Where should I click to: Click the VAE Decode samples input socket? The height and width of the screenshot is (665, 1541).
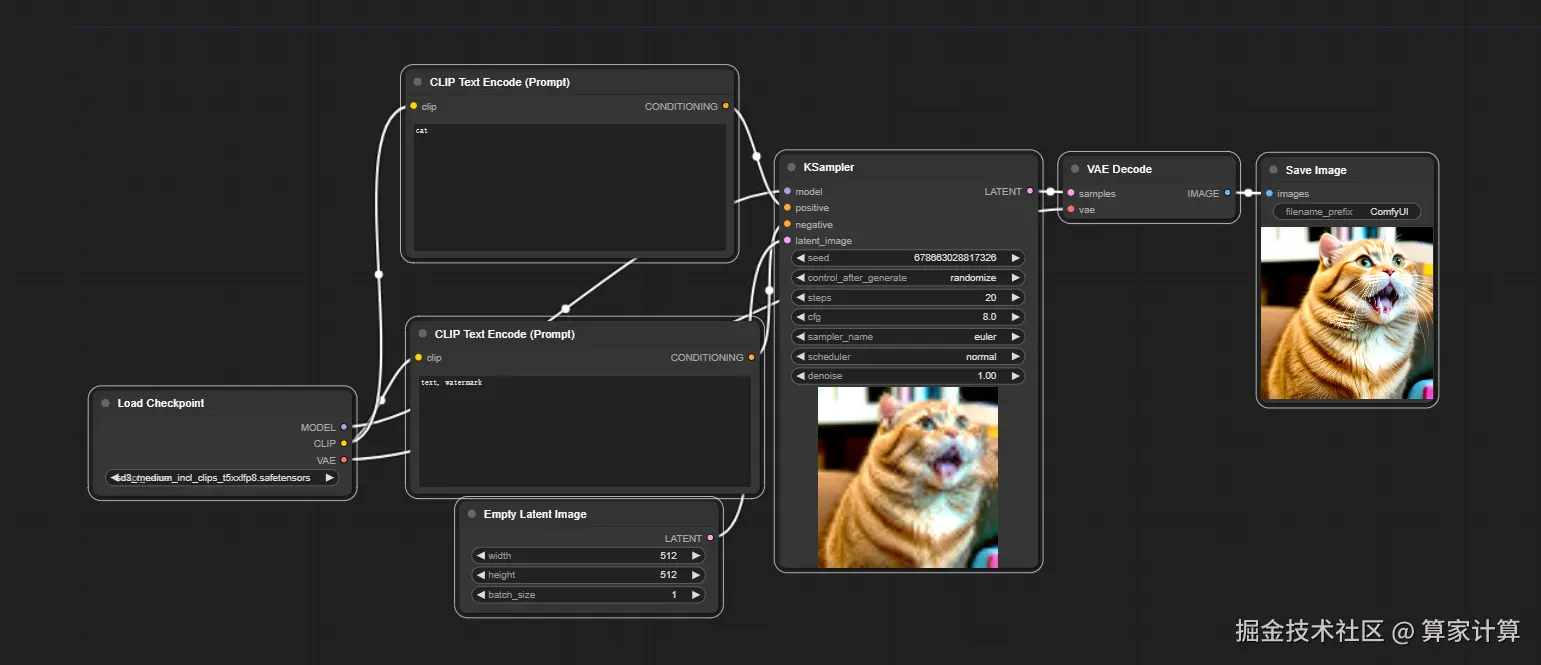pos(1071,193)
